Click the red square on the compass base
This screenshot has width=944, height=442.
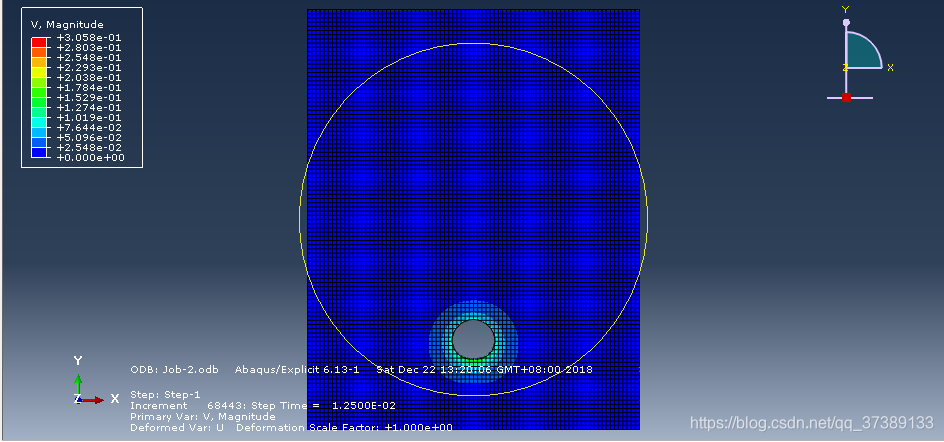[846, 97]
